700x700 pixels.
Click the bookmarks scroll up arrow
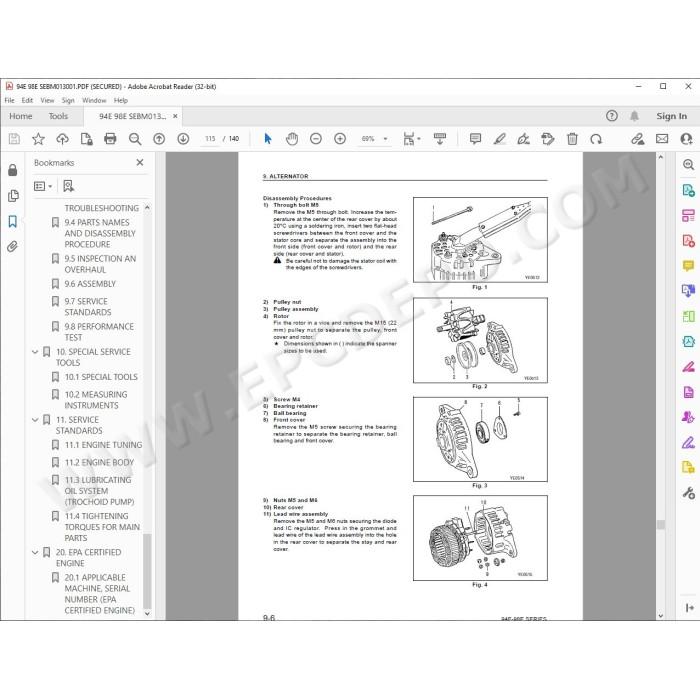[147, 208]
